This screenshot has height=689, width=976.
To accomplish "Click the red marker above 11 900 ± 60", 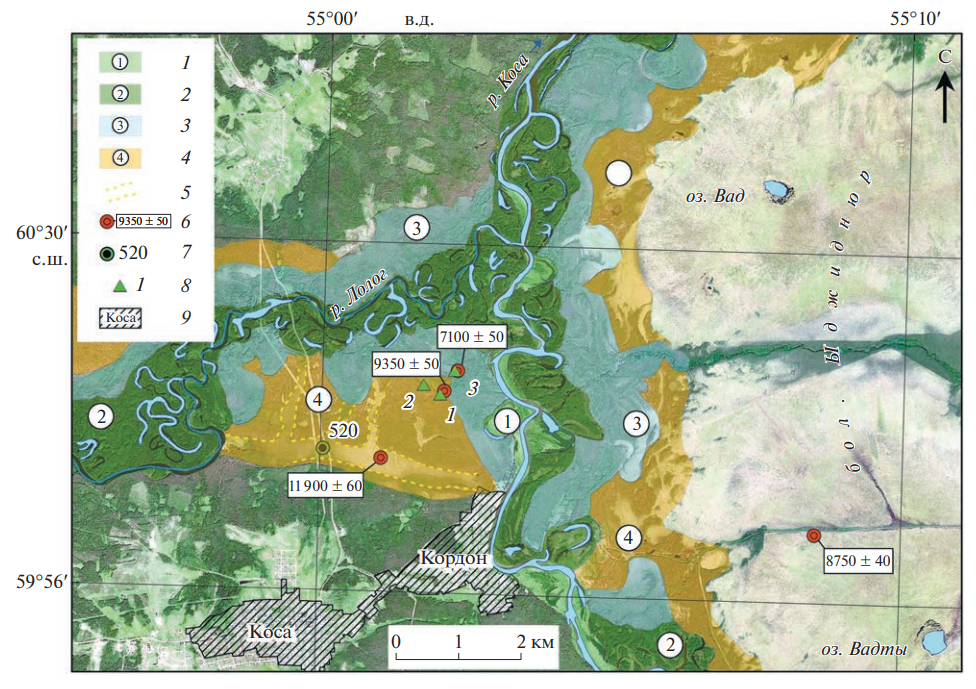I will point(380,457).
